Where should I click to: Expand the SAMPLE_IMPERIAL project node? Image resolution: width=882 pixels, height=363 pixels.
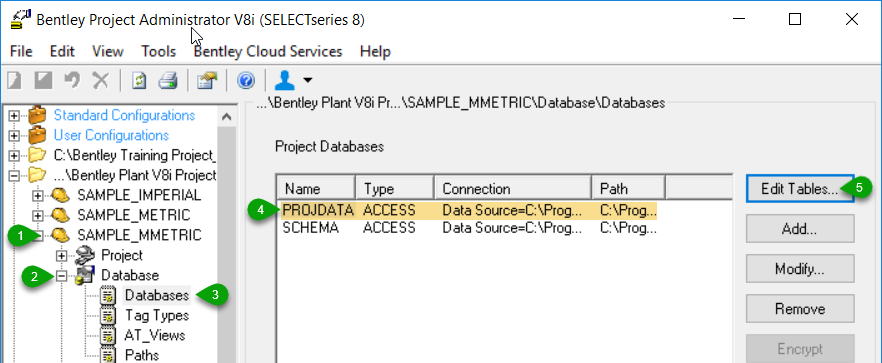click(x=38, y=196)
